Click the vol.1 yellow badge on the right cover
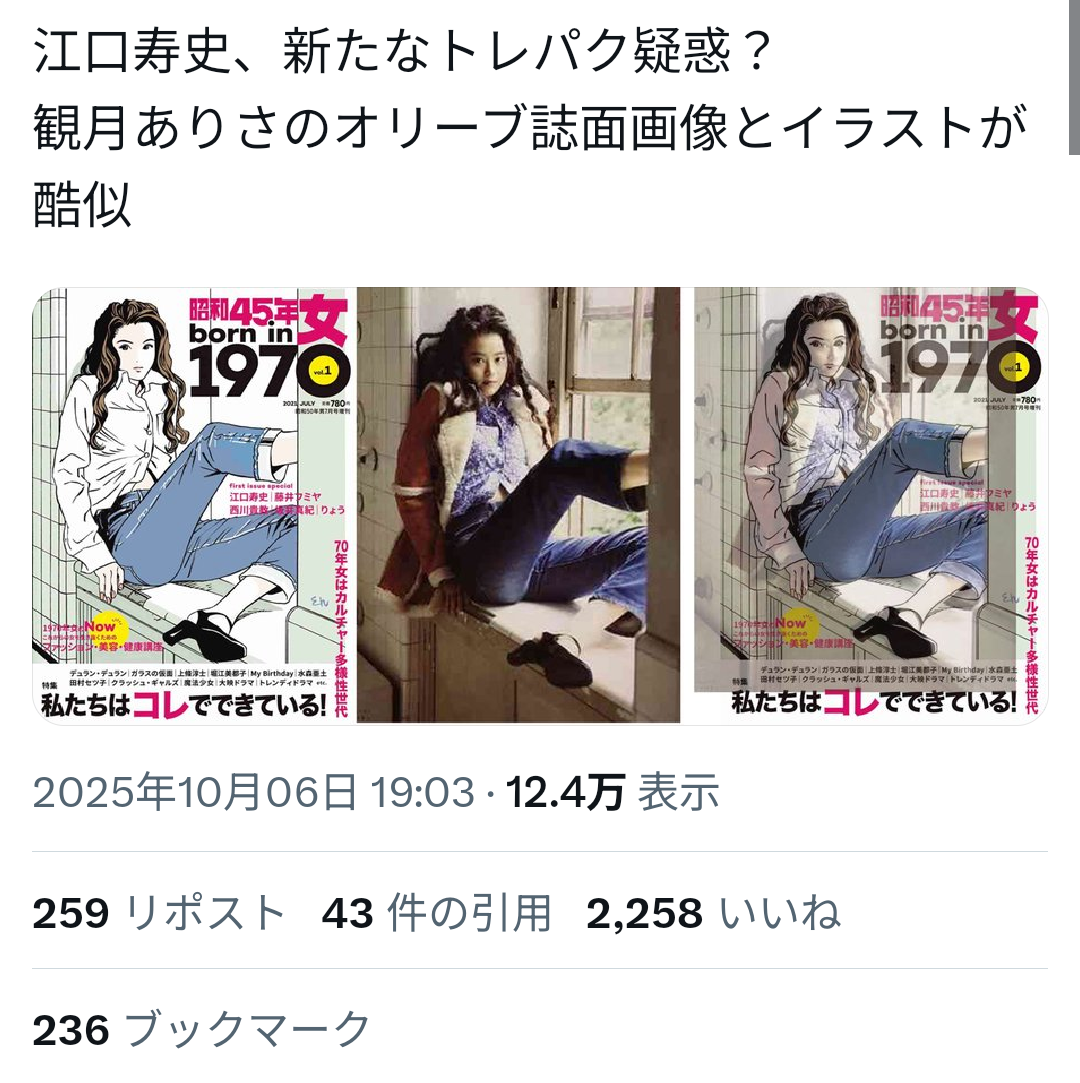 [1013, 368]
